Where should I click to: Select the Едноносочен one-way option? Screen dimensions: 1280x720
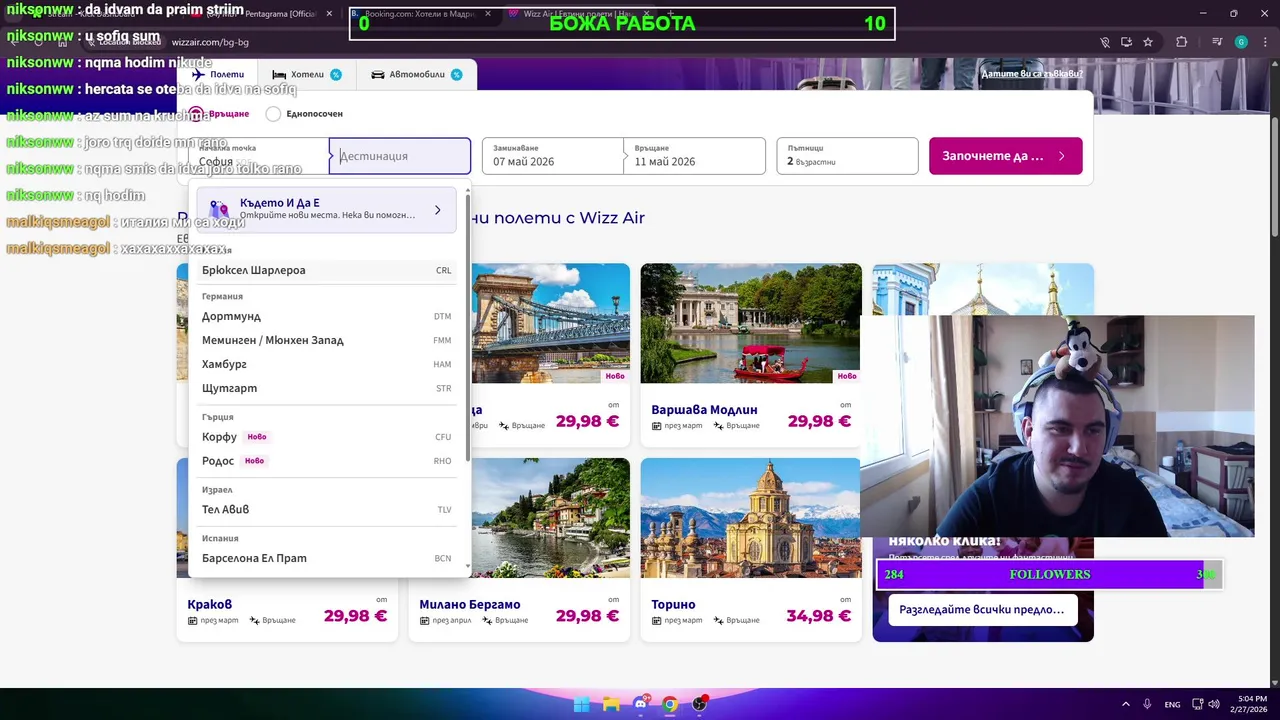tap(305, 114)
